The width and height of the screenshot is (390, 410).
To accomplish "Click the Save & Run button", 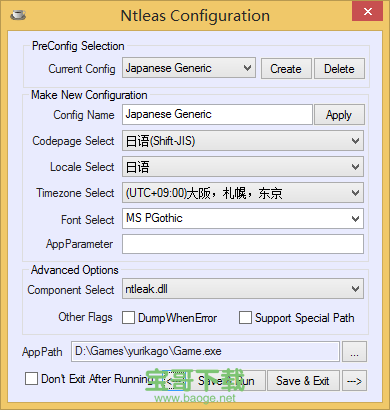I will click(x=226, y=381).
